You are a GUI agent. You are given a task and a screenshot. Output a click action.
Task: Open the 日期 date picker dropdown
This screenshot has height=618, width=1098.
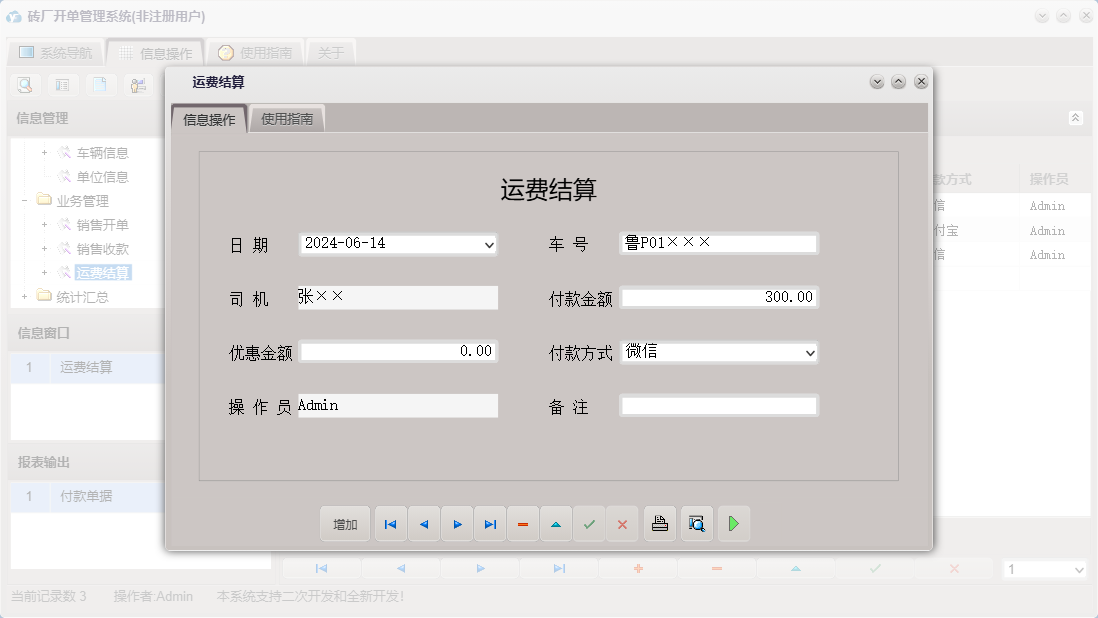click(488, 244)
